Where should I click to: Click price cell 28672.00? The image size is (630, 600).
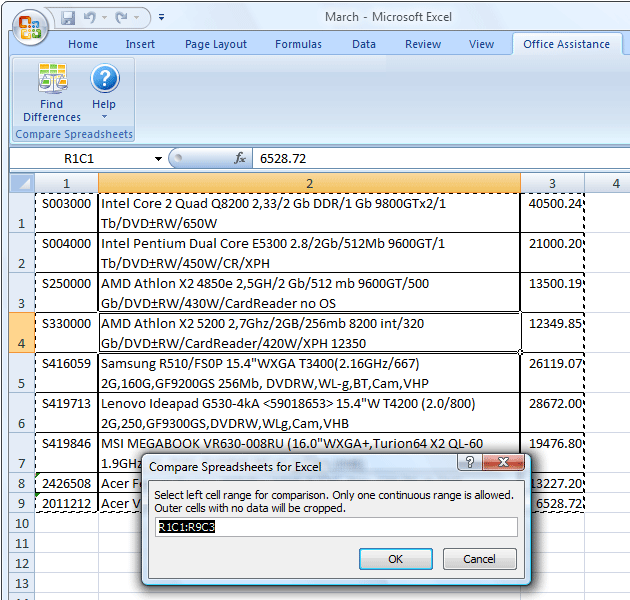[x=552, y=413]
